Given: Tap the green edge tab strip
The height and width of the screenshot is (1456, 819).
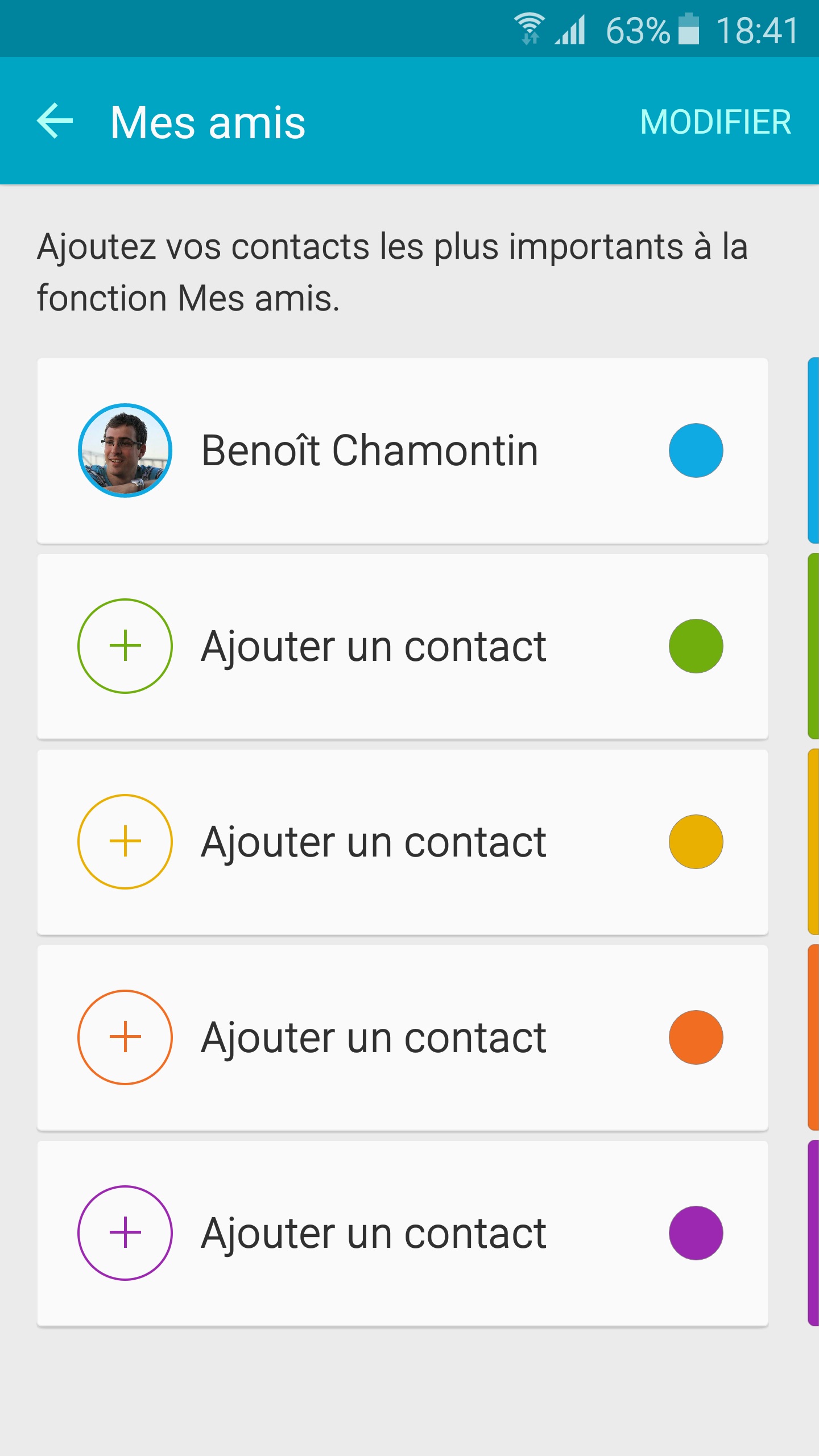Looking at the screenshot, I should [813, 646].
